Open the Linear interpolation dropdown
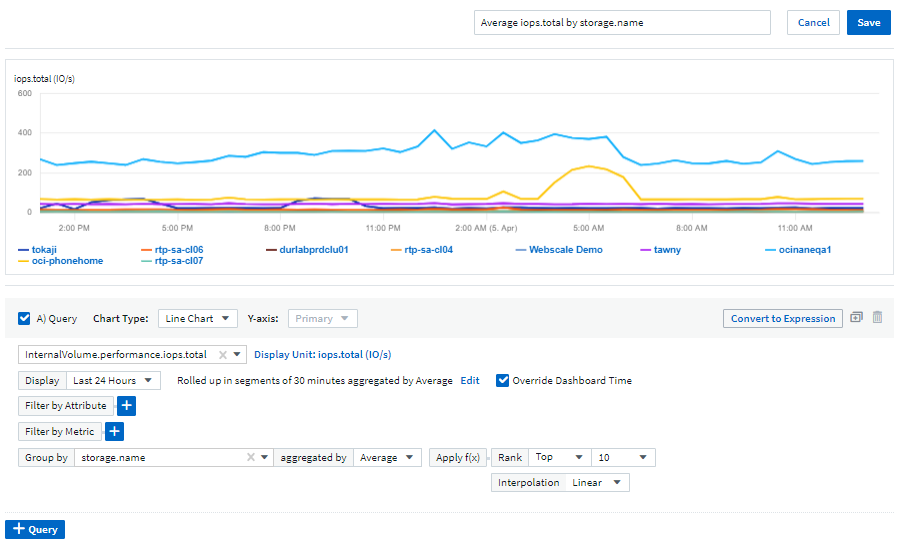The image size is (898, 547). (x=598, y=483)
